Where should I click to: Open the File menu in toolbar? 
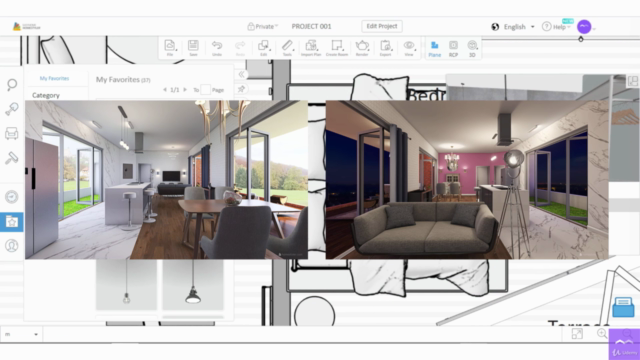coord(170,48)
